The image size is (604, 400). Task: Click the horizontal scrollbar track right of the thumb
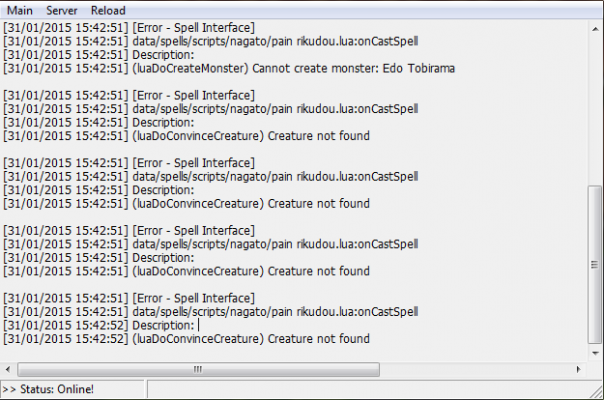click(476, 369)
